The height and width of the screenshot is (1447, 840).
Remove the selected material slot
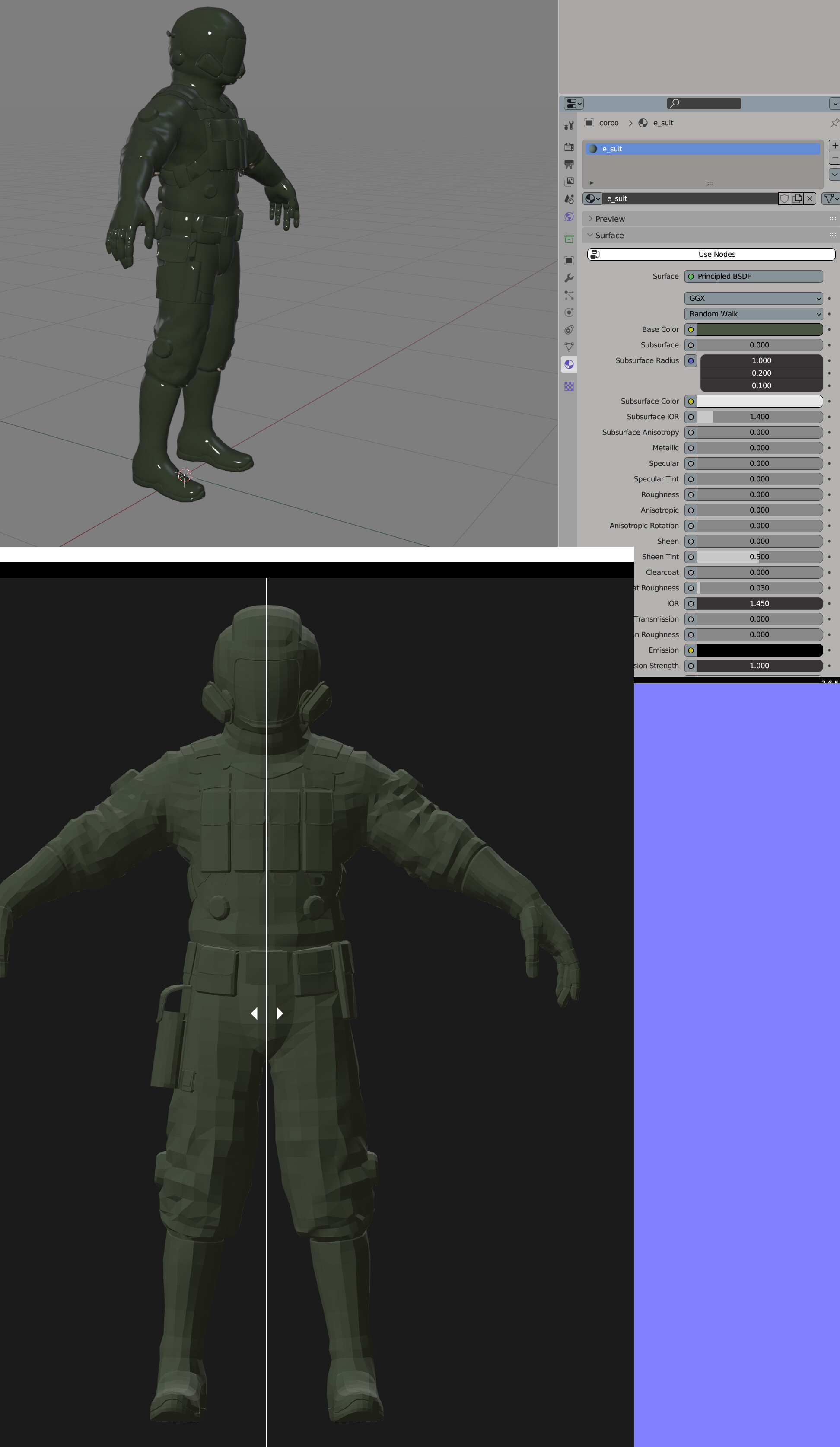(835, 158)
